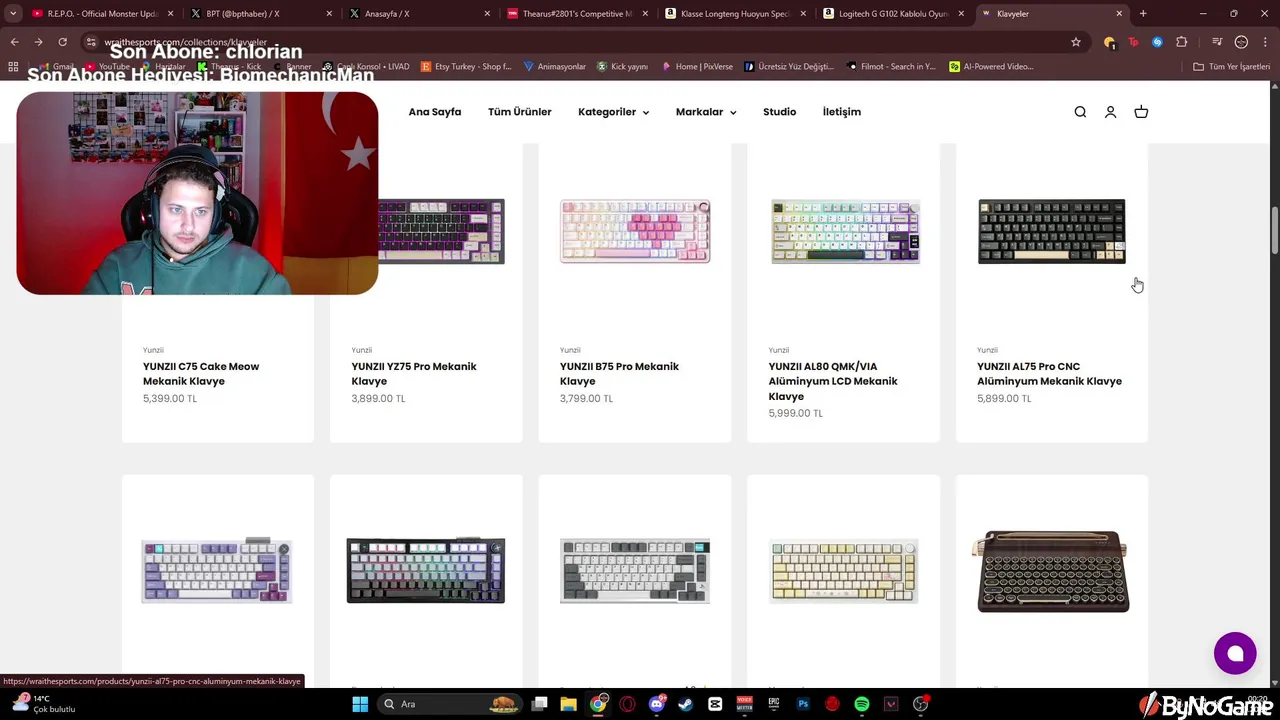
Task: Open OBS Studio from the taskbar
Action: coord(921,704)
